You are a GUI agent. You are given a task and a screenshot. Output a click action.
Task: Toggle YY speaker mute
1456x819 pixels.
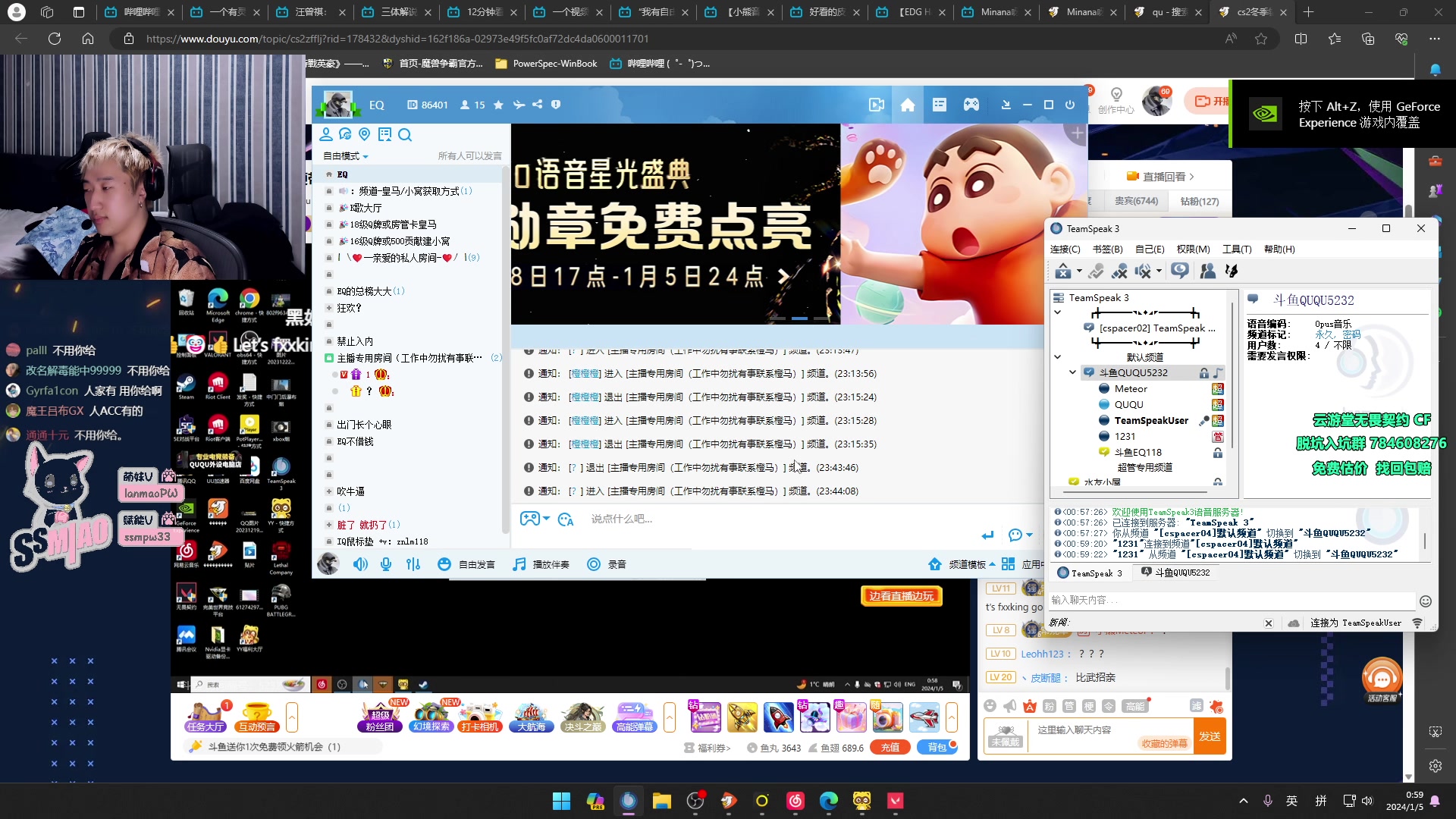pos(360,564)
